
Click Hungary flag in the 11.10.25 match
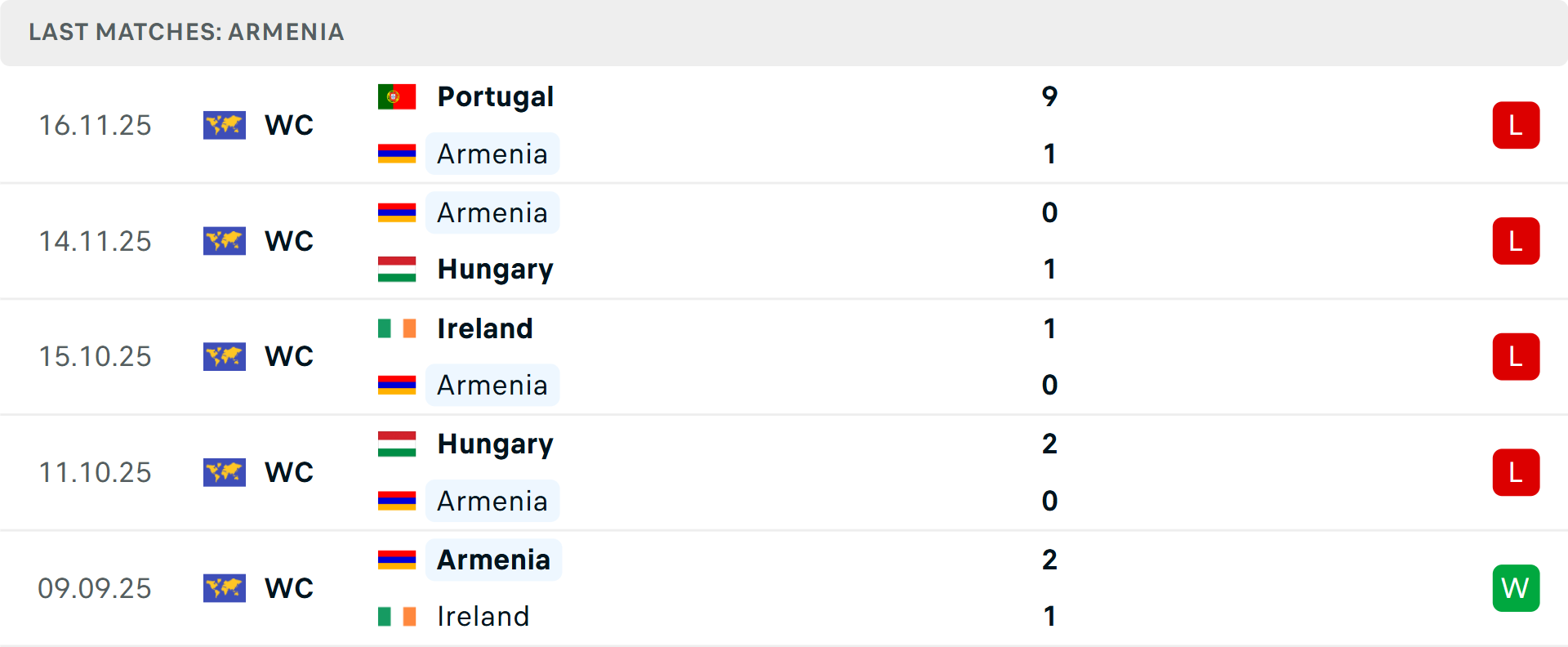coord(397,444)
